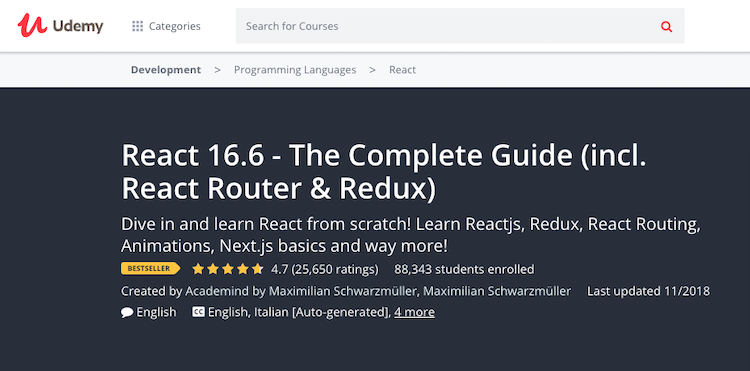
Task: Focus the Search for Courses field
Action: pyautogui.click(x=460, y=26)
